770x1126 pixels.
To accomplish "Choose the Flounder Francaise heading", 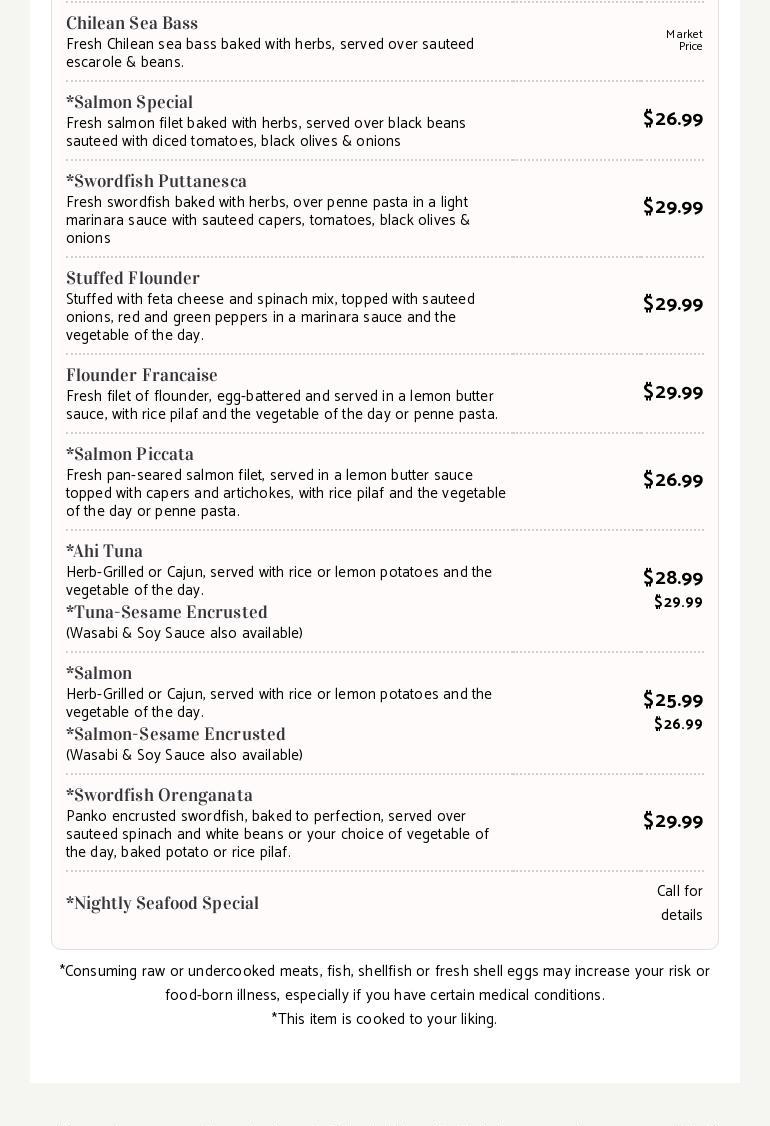I will pos(142,375).
